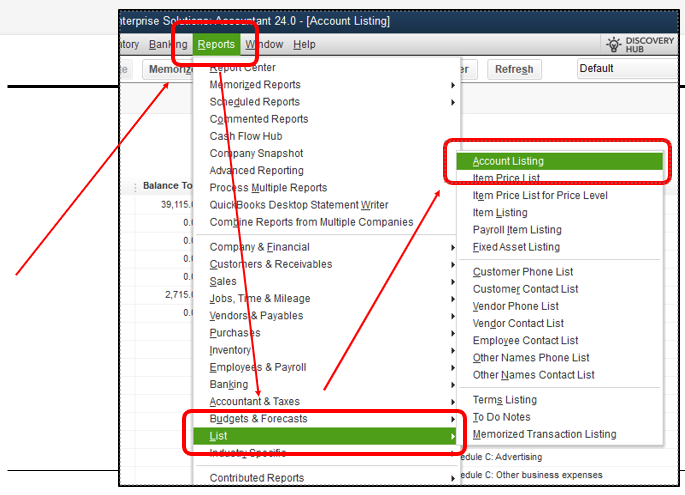Screen dimensions: 685x495
Task: Open QuickBooks Desktop Statement Writer
Action: coord(325,205)
